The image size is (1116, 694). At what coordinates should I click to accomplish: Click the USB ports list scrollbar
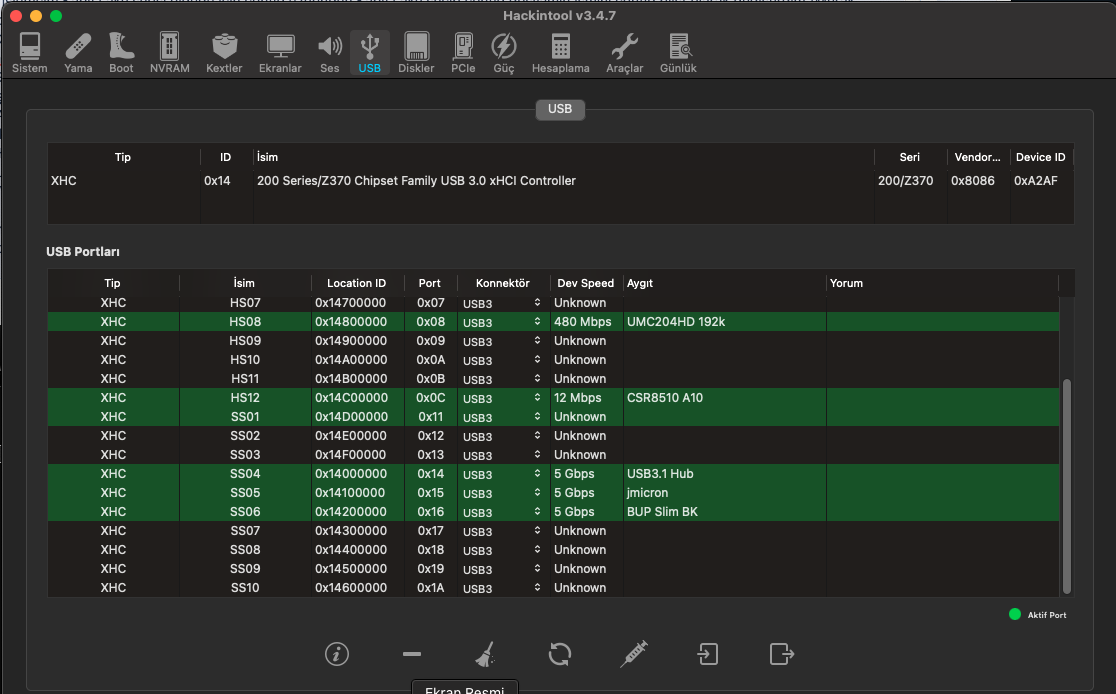[x=1066, y=485]
